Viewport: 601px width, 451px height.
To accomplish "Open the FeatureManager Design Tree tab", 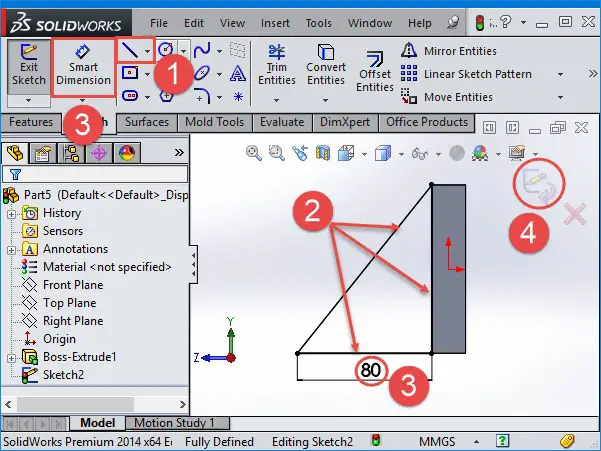I will (15, 153).
